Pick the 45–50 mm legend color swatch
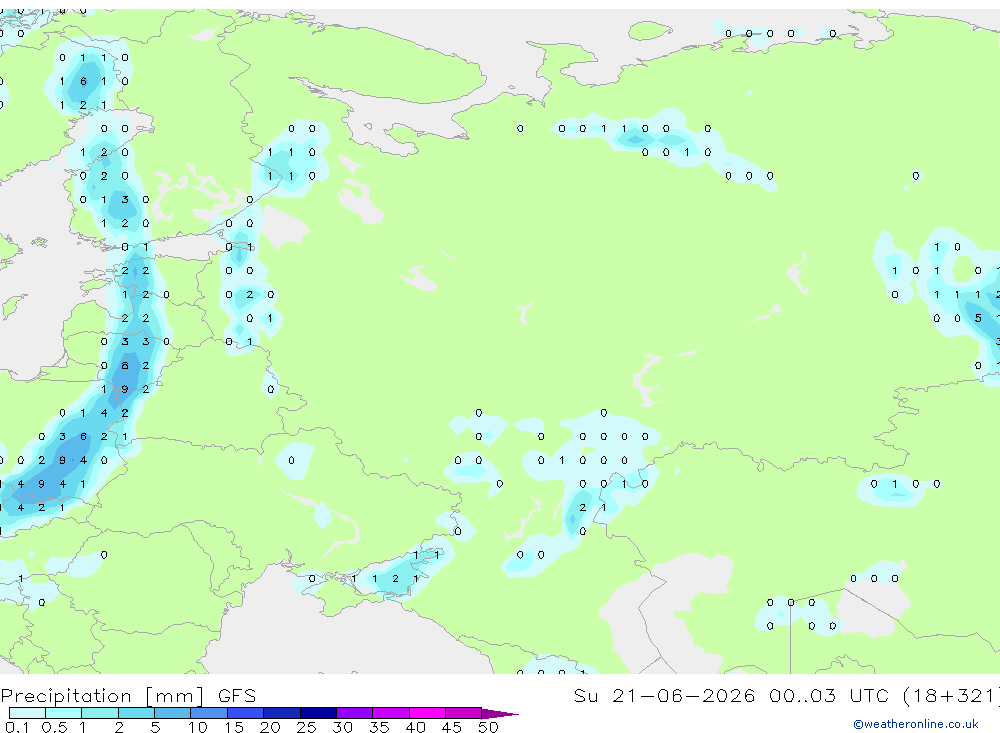This screenshot has height=733, width=1000. click(x=463, y=713)
